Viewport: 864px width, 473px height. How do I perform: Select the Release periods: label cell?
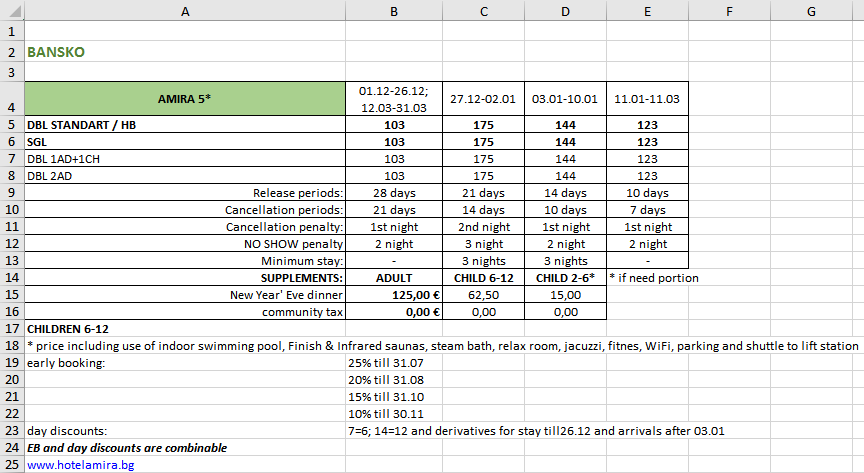tap(185, 193)
